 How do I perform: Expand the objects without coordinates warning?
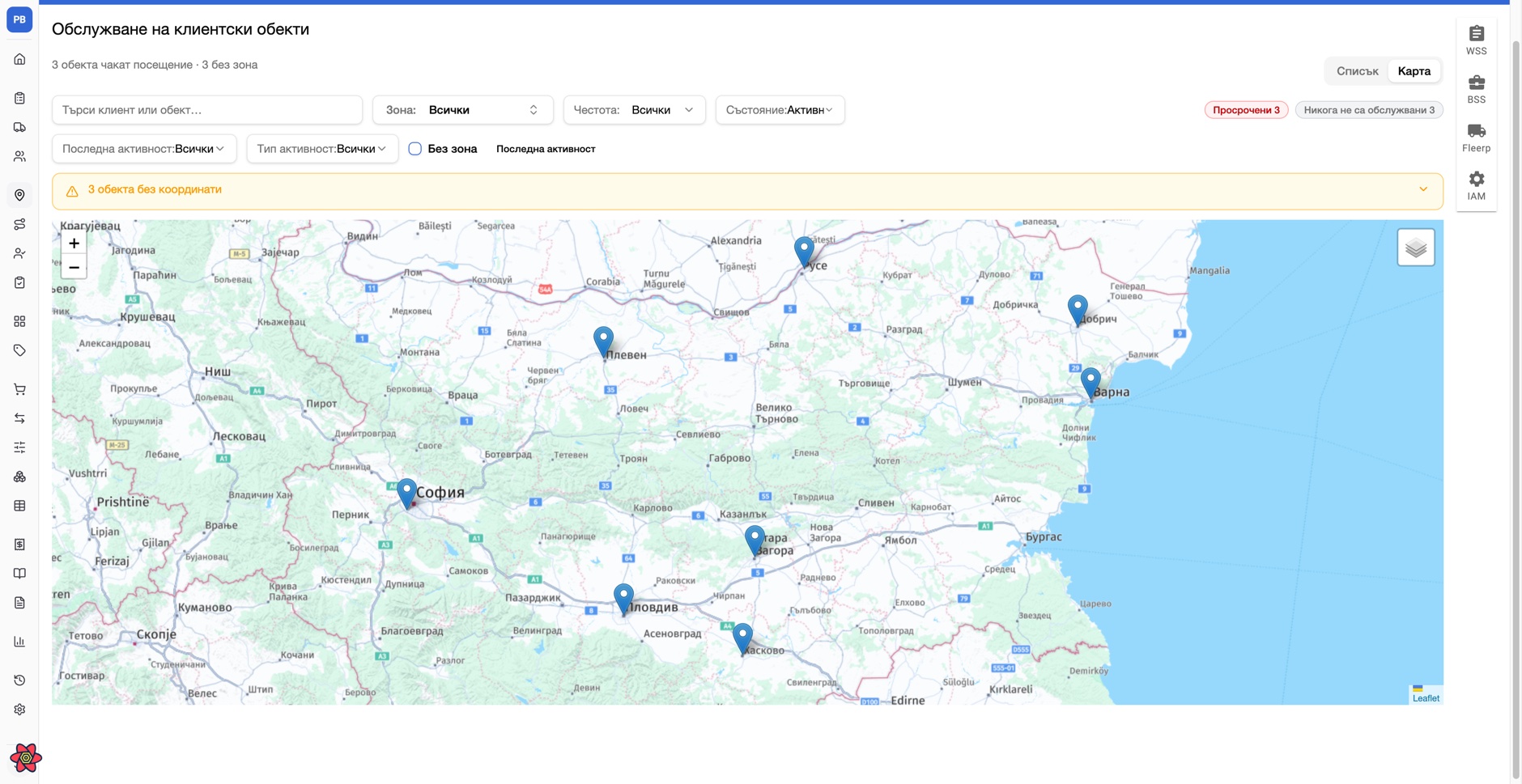point(1422,189)
